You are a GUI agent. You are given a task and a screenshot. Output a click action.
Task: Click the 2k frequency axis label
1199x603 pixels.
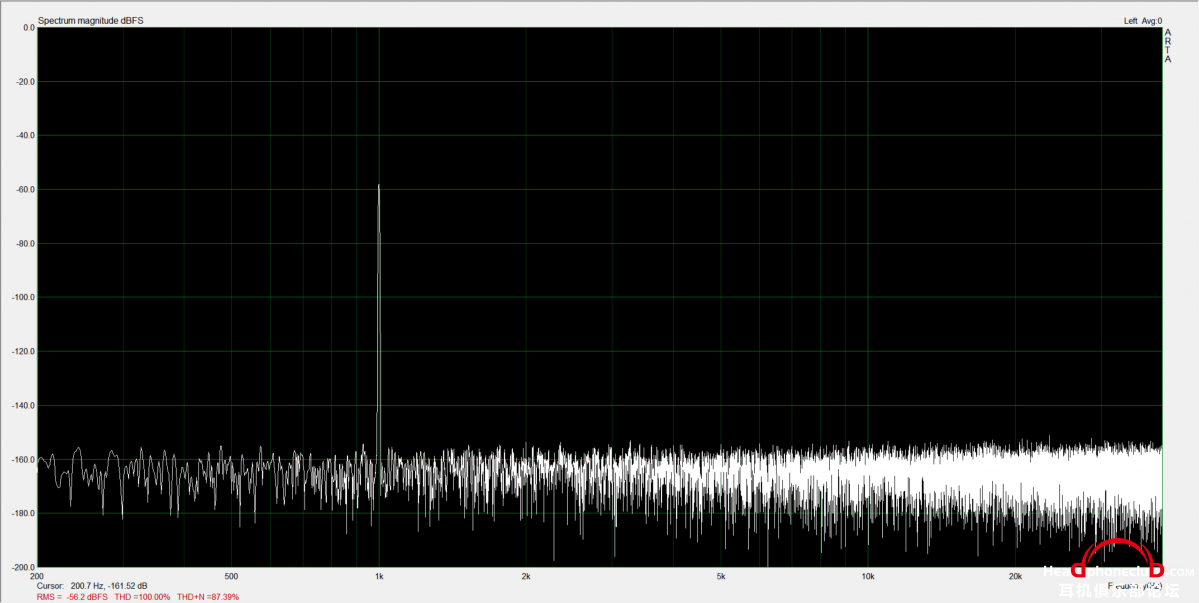pyautogui.click(x=526, y=575)
